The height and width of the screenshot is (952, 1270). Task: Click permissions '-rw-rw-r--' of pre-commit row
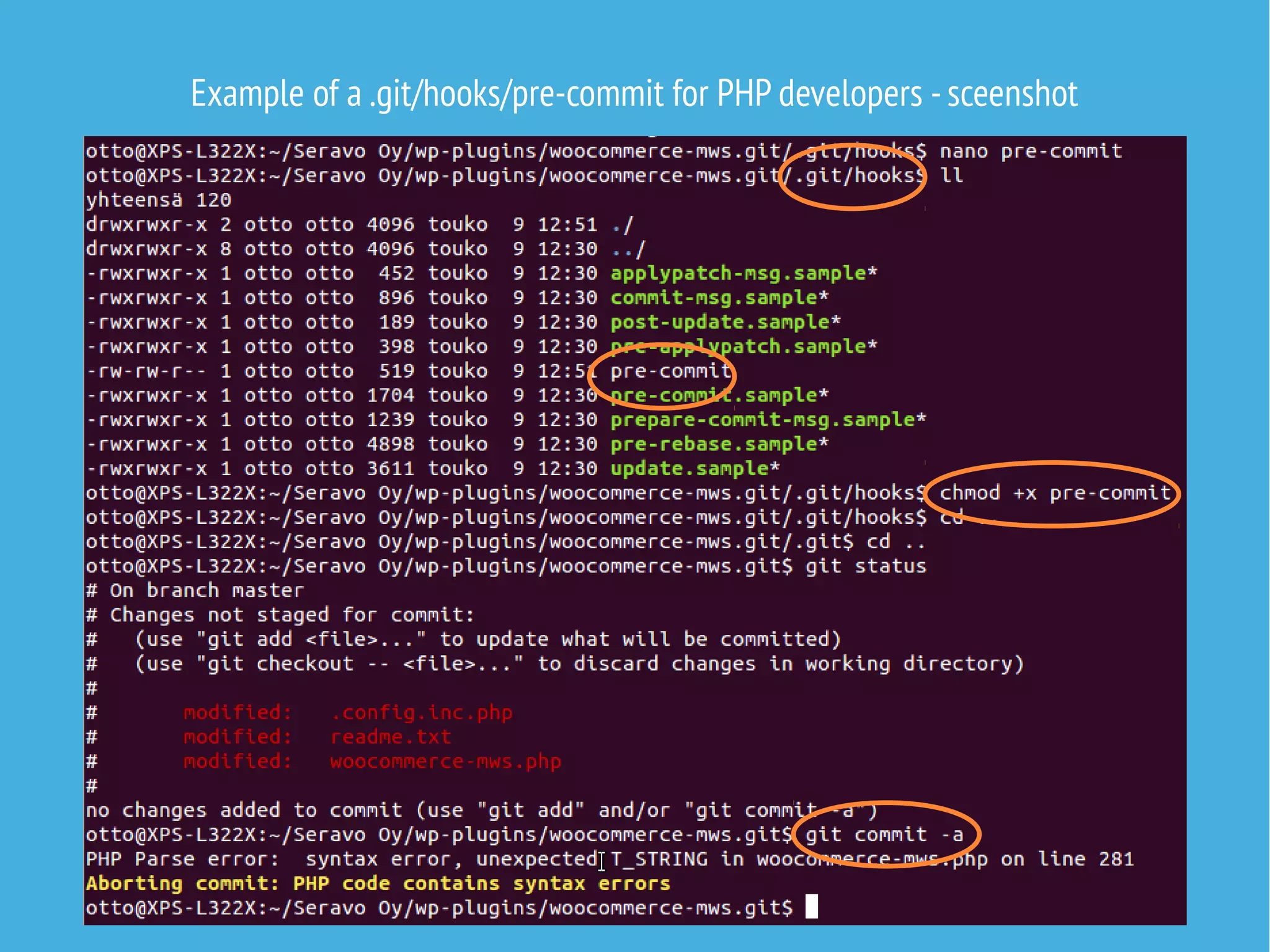coord(146,371)
